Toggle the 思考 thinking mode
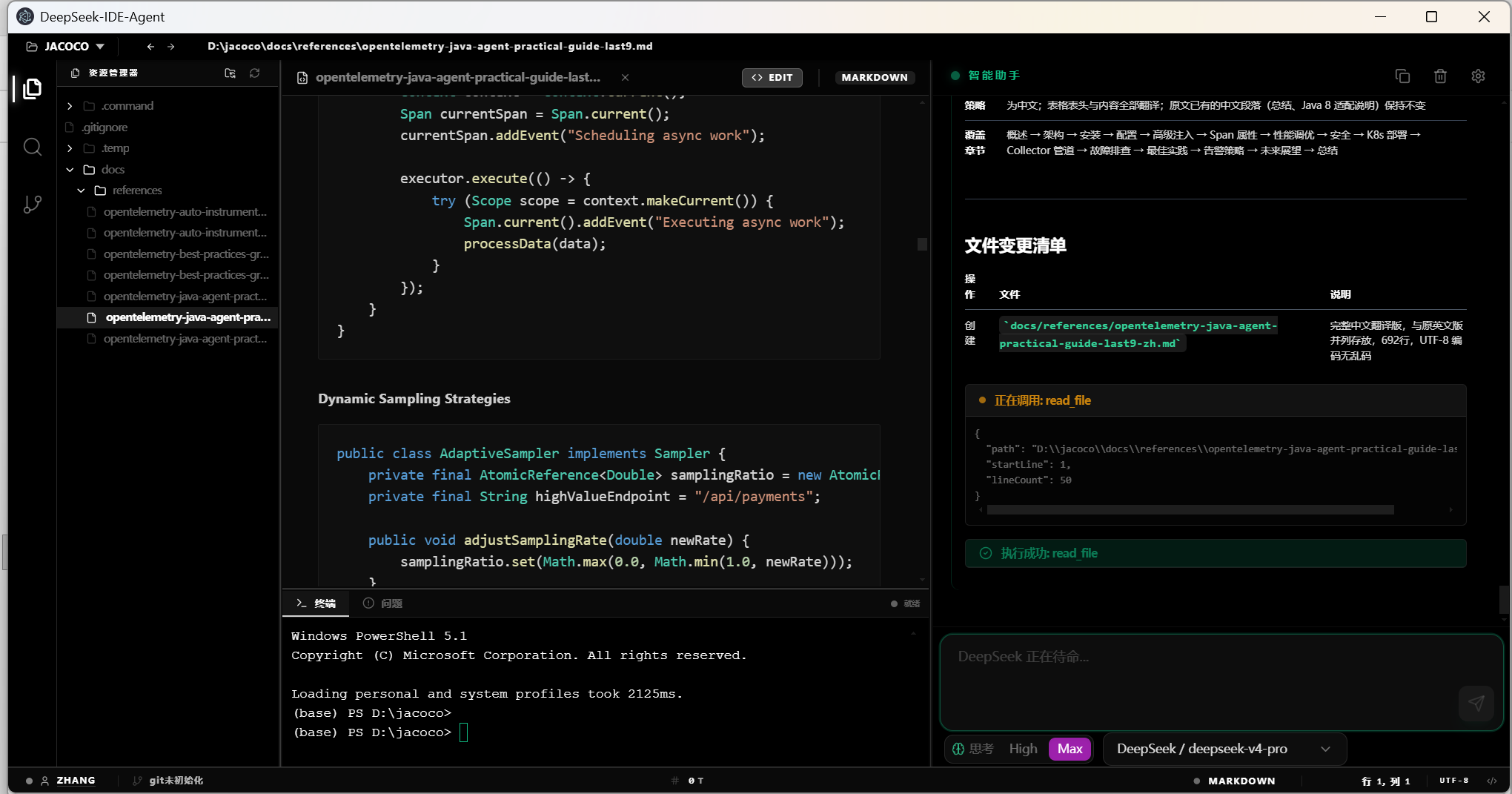 (x=973, y=749)
